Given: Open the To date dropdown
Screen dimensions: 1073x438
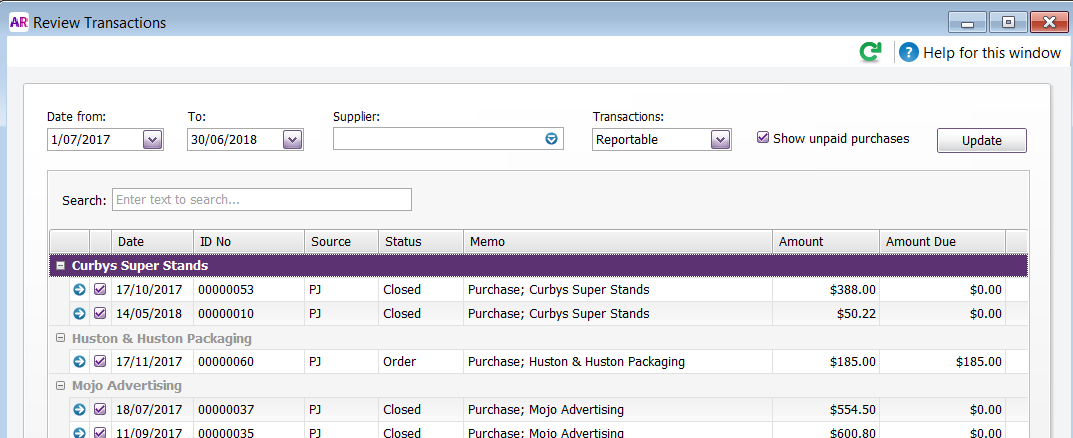Looking at the screenshot, I should (292, 140).
